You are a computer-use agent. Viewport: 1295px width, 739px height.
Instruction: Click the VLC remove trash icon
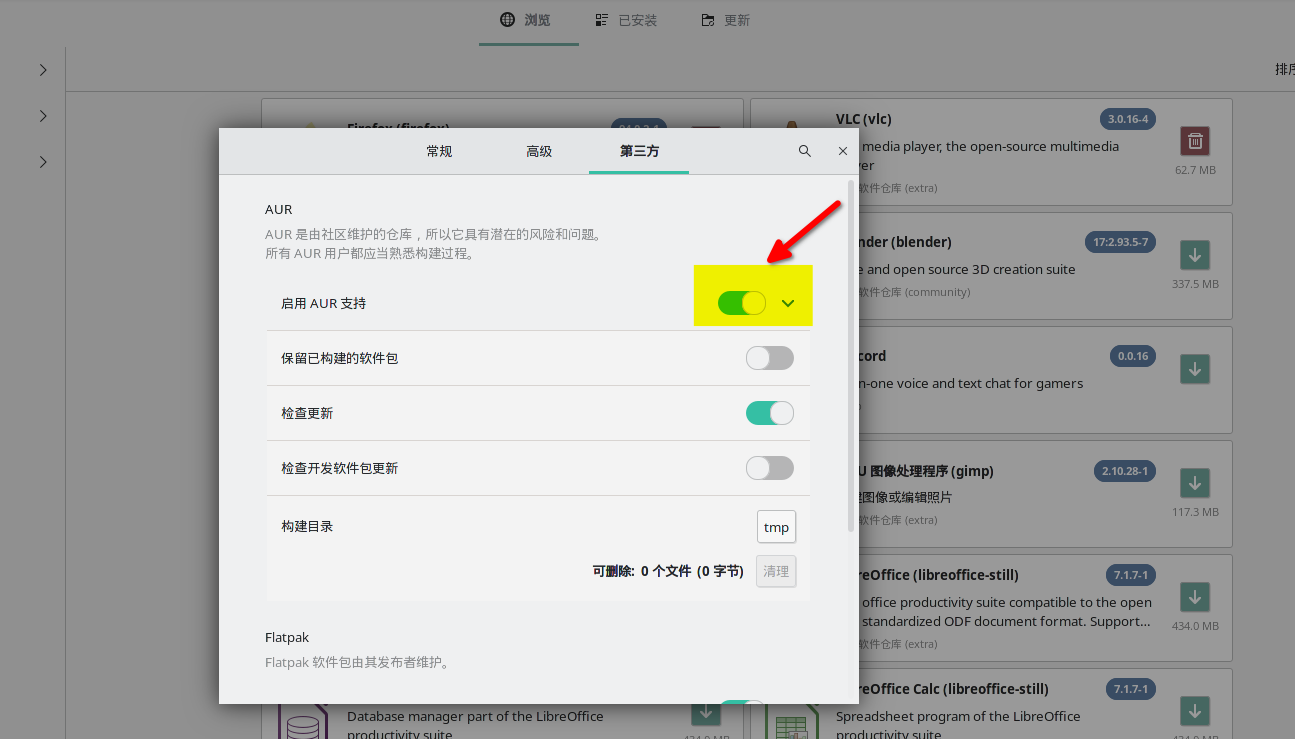click(x=1195, y=141)
